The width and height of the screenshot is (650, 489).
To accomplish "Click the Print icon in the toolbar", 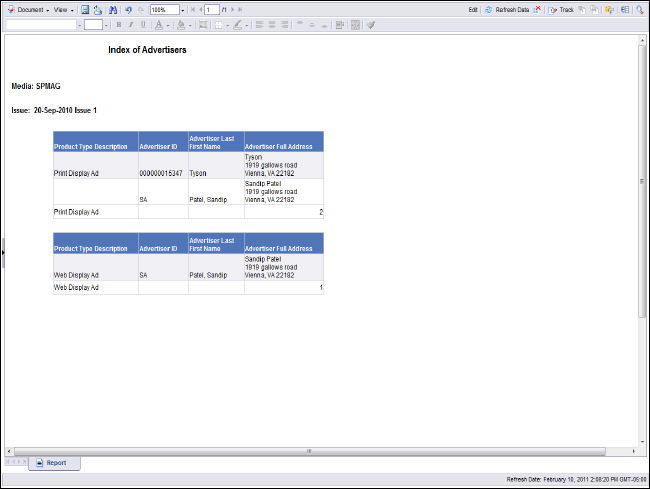I will pos(98,9).
